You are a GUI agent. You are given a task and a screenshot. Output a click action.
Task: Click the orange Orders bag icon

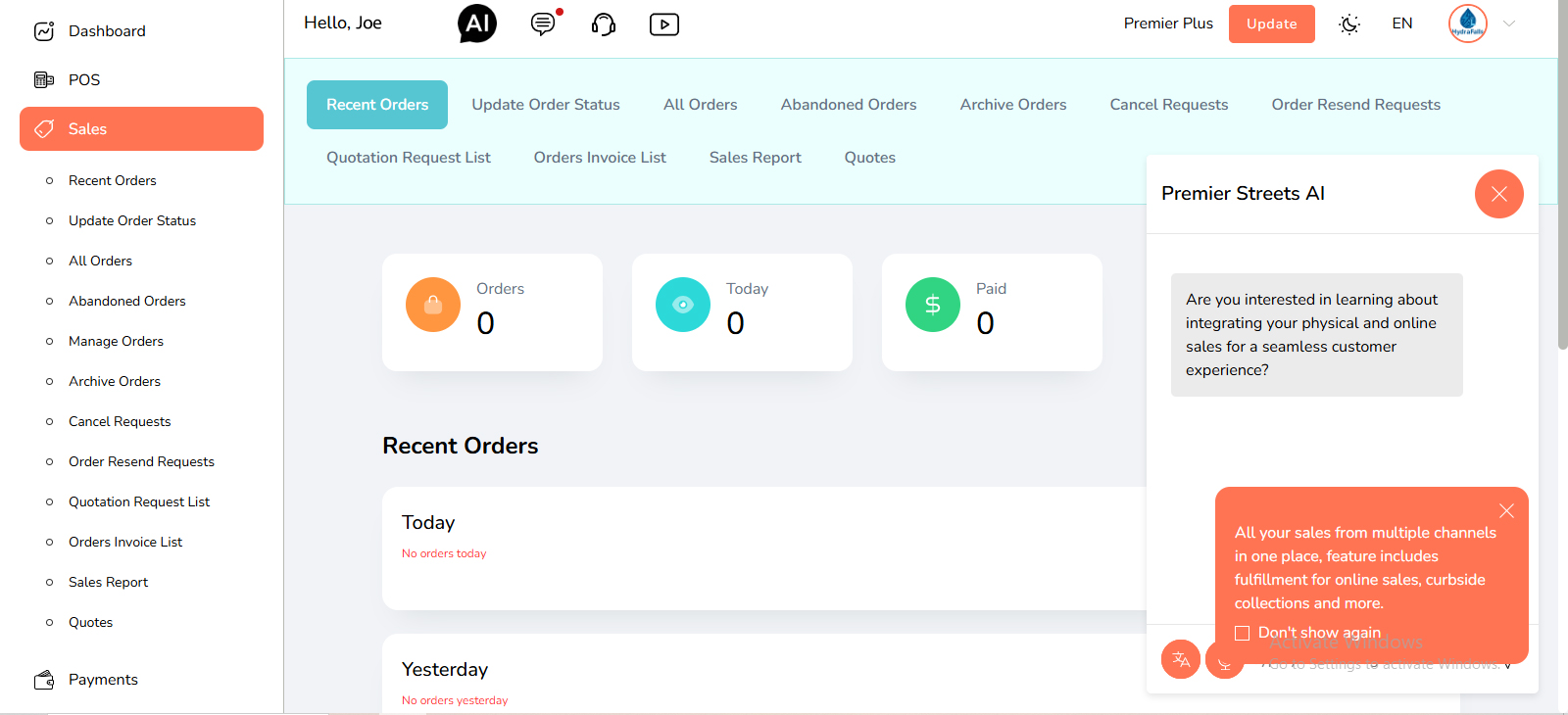pyautogui.click(x=433, y=305)
